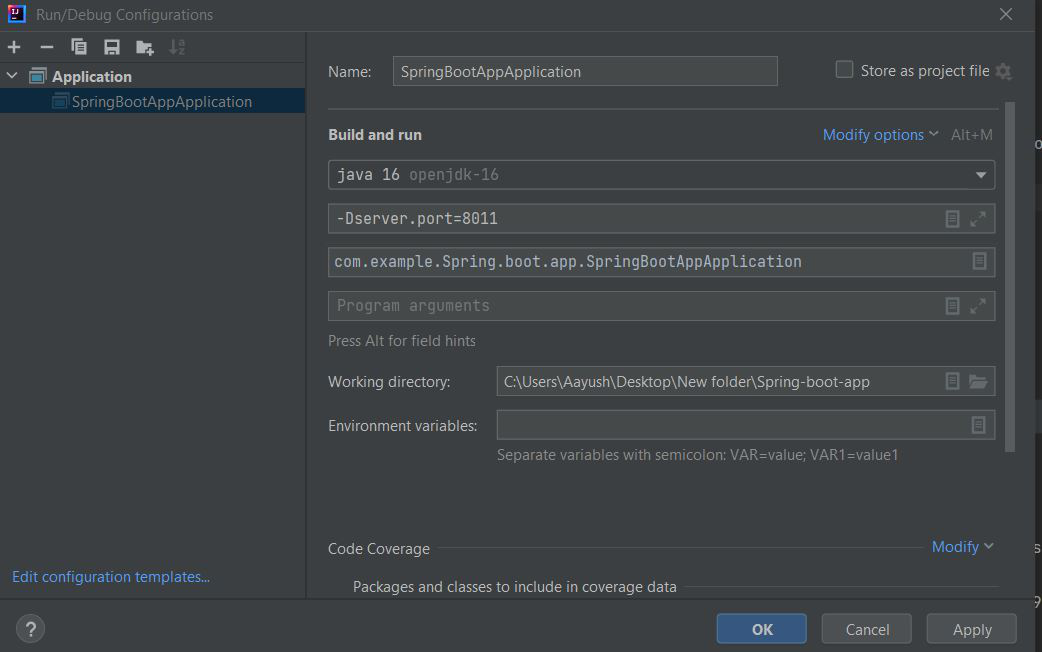
Task: Click the Store as project file gear icon
Action: point(1003,72)
